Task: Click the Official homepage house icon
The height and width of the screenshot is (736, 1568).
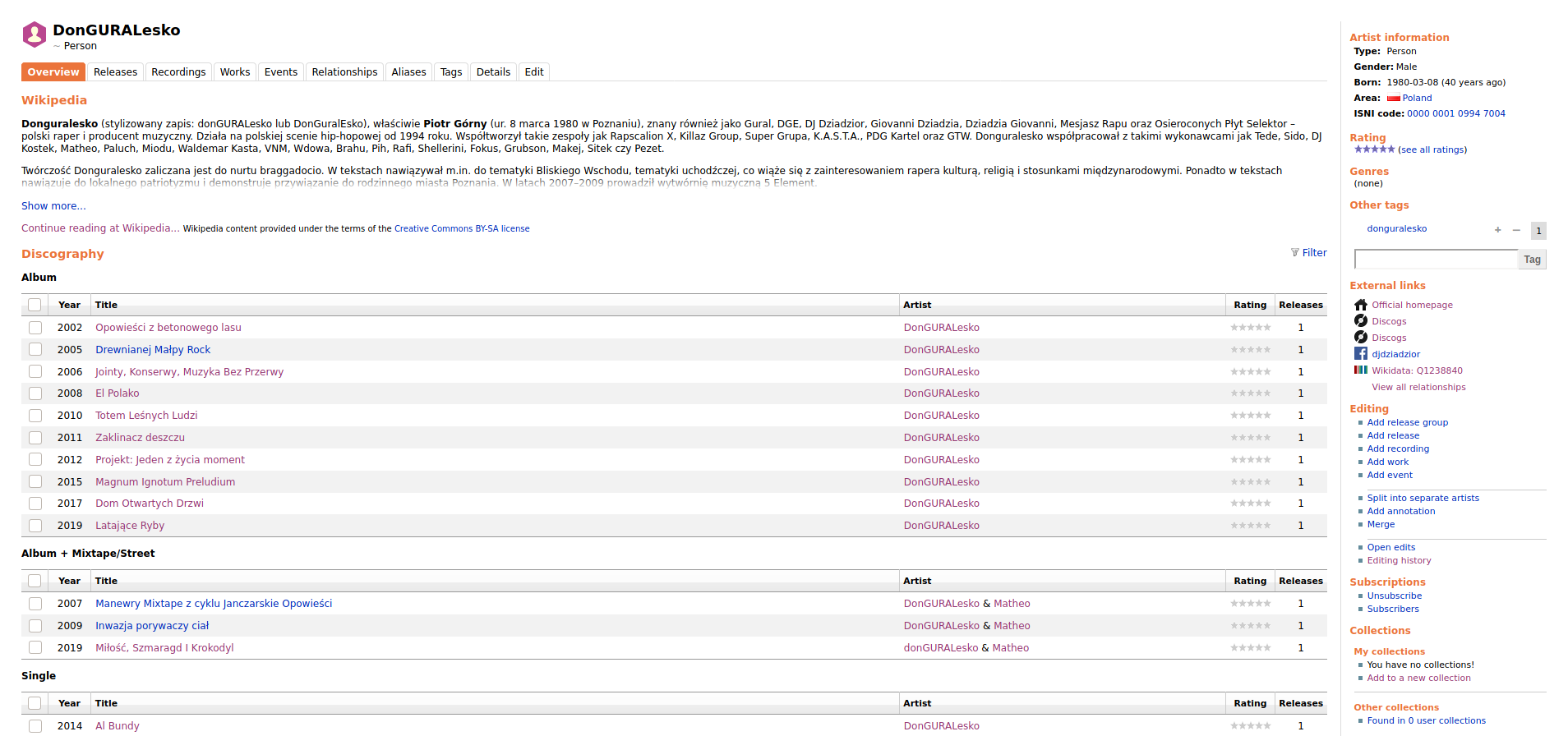Action: [x=1361, y=305]
